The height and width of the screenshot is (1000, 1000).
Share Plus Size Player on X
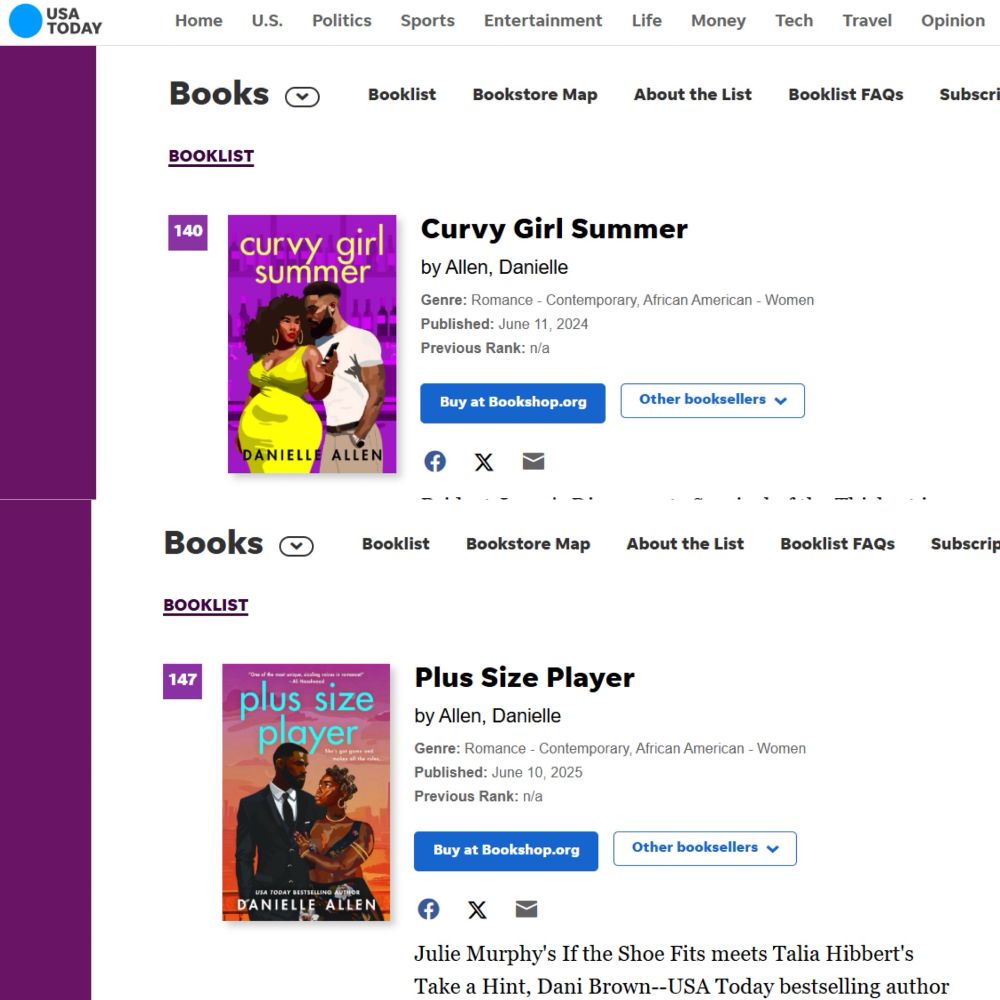477,909
